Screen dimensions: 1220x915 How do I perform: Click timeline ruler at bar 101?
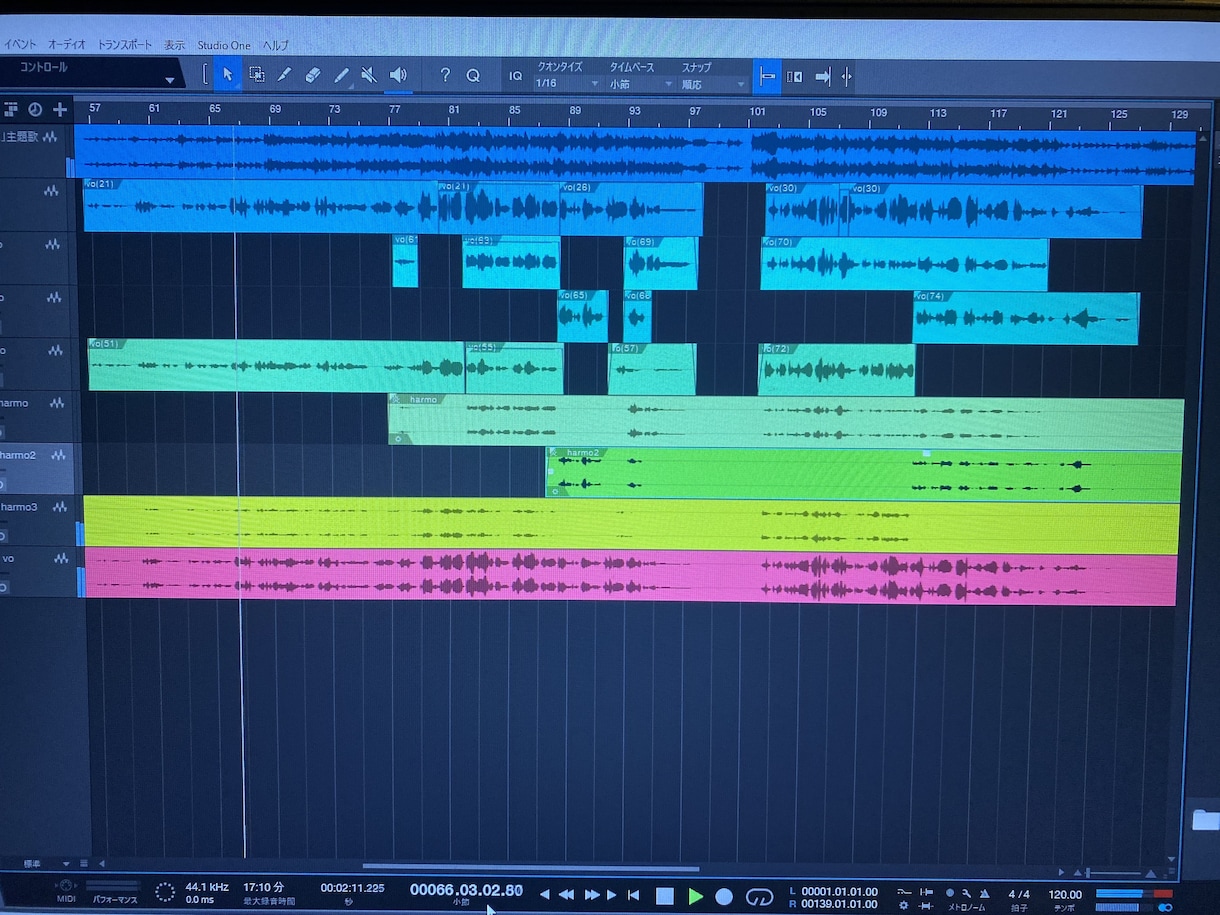point(758,113)
